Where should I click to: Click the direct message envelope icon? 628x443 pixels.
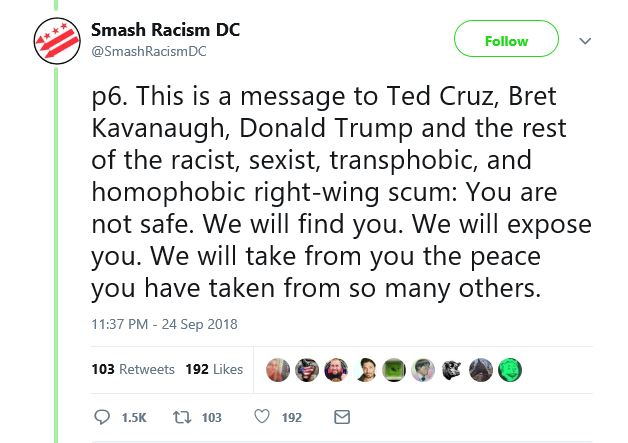342,417
